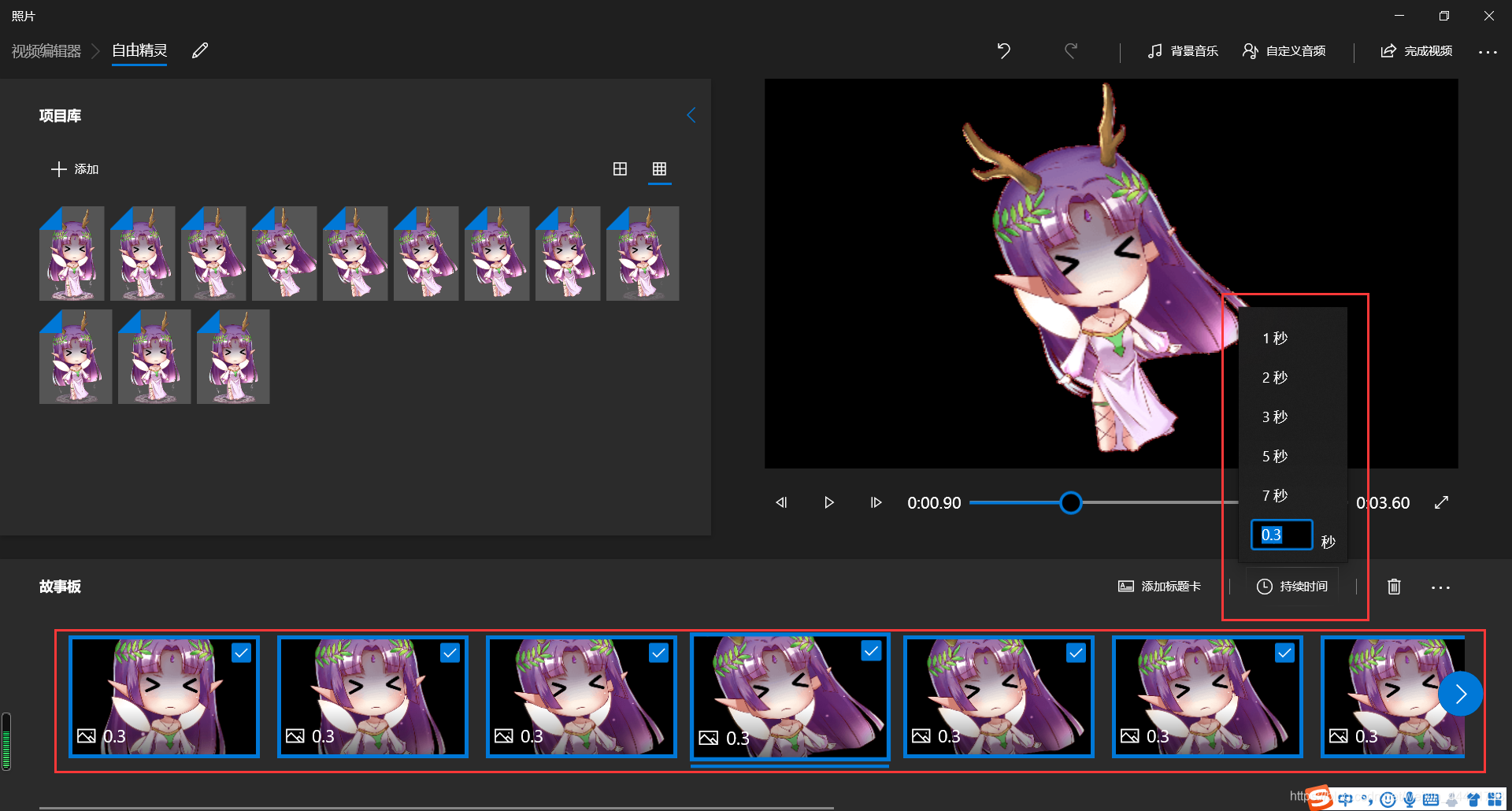The width and height of the screenshot is (1512, 811).
Task: Go back to 视频编辑器 breadcrumb
Action: click(46, 50)
